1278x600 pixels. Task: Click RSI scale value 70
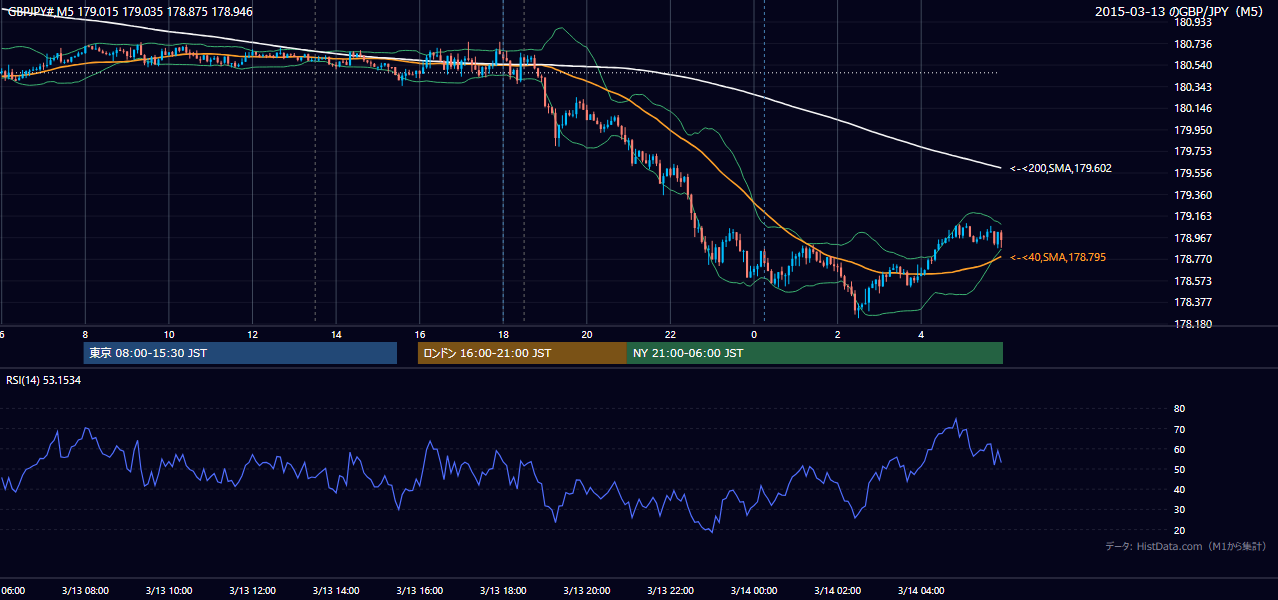pos(1179,429)
